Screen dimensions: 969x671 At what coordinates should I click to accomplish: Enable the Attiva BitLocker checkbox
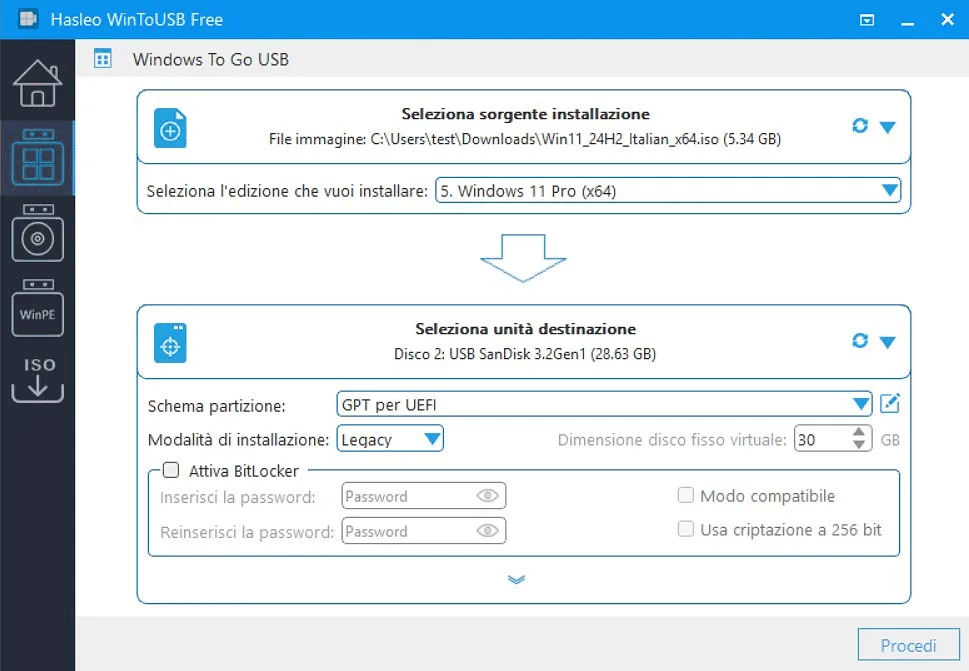170,470
